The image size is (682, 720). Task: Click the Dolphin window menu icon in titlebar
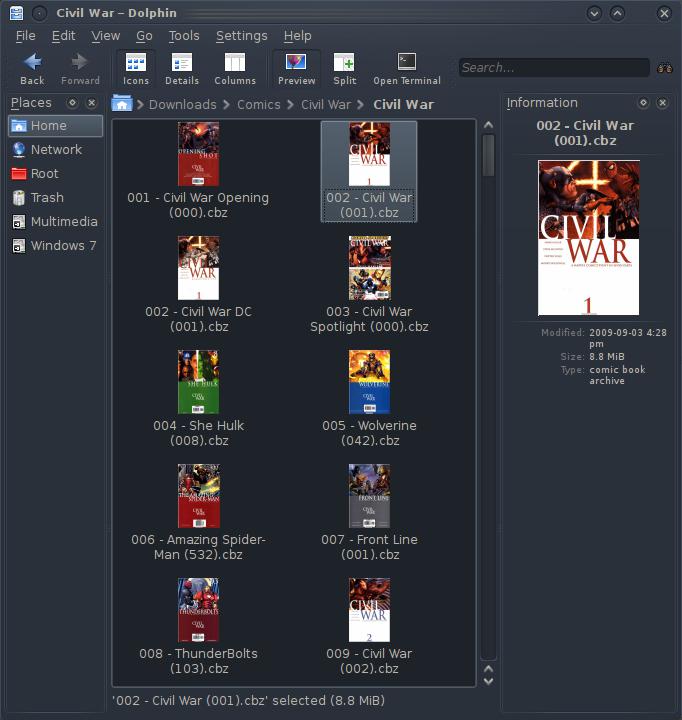tap(17, 13)
